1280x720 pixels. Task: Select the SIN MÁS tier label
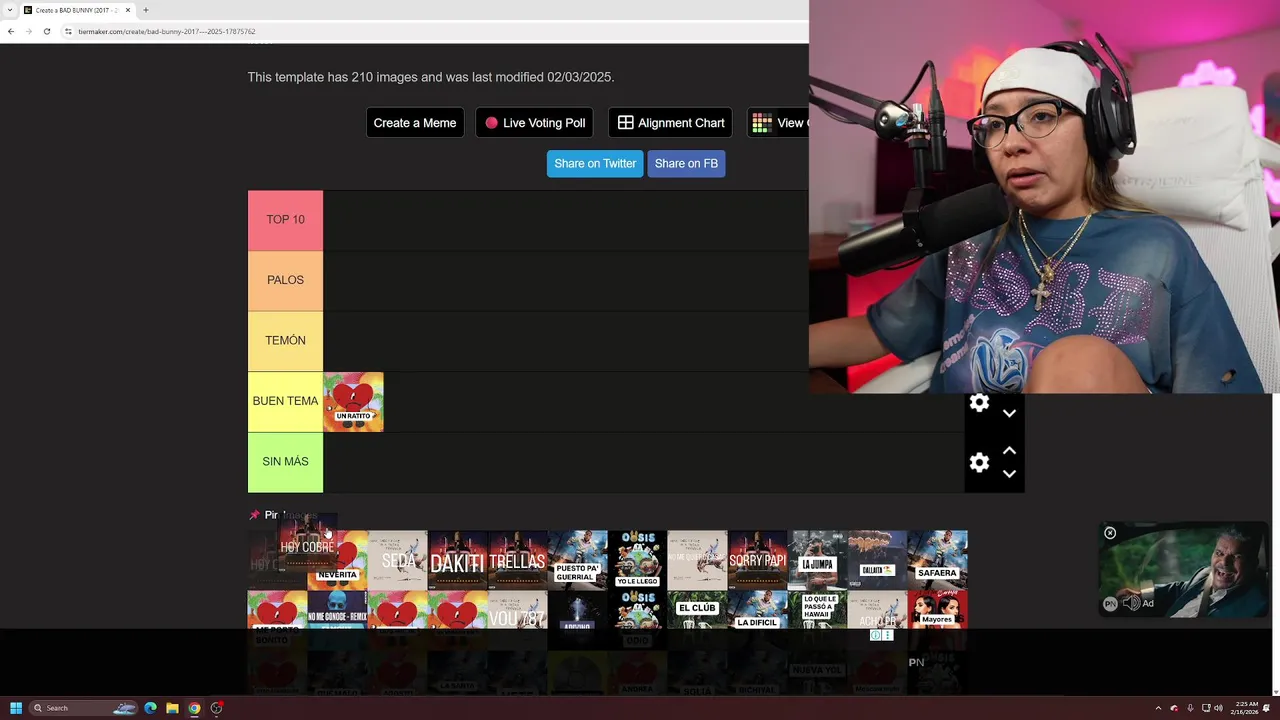coord(285,462)
